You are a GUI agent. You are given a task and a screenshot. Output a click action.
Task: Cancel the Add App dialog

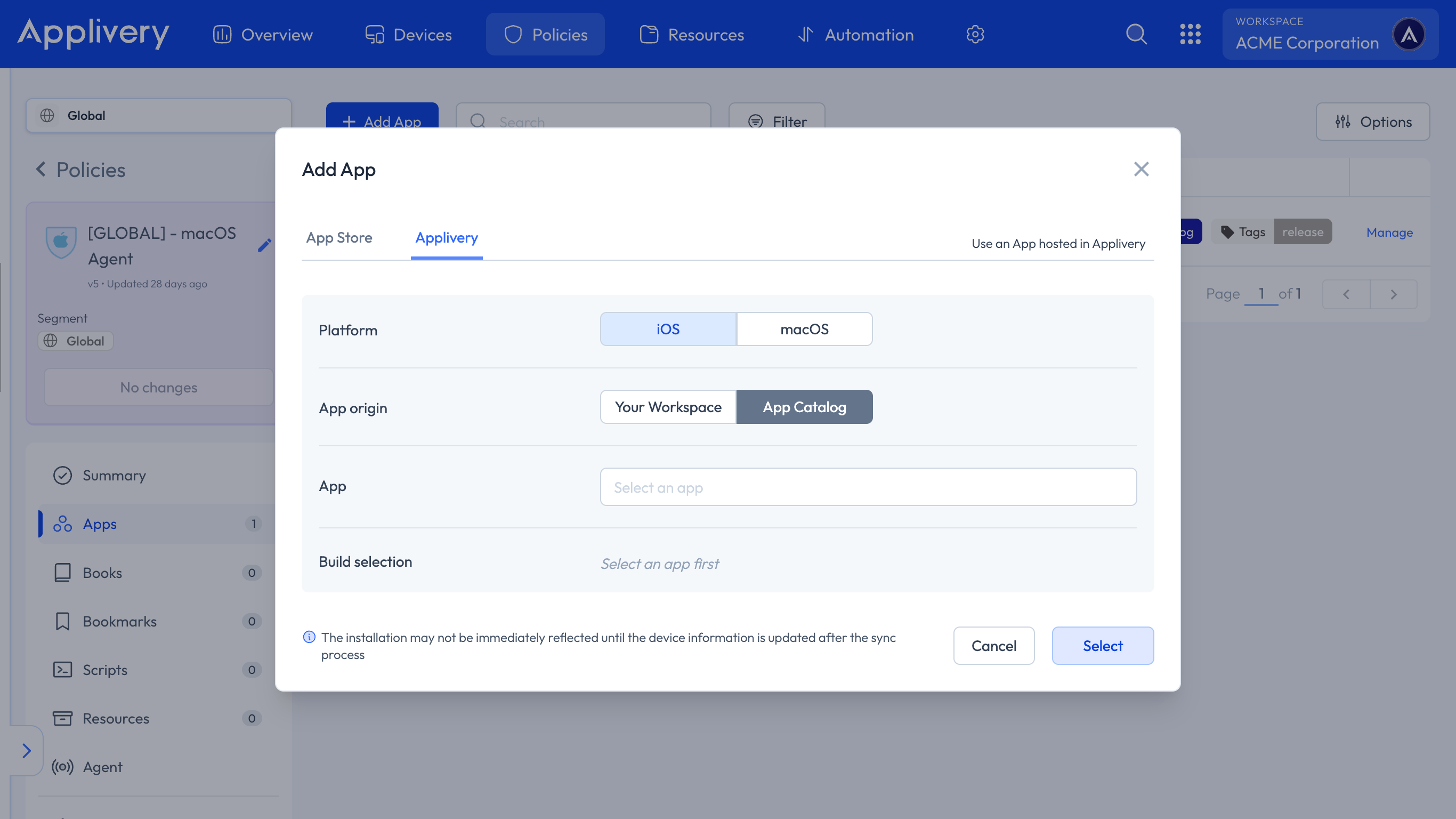click(993, 646)
